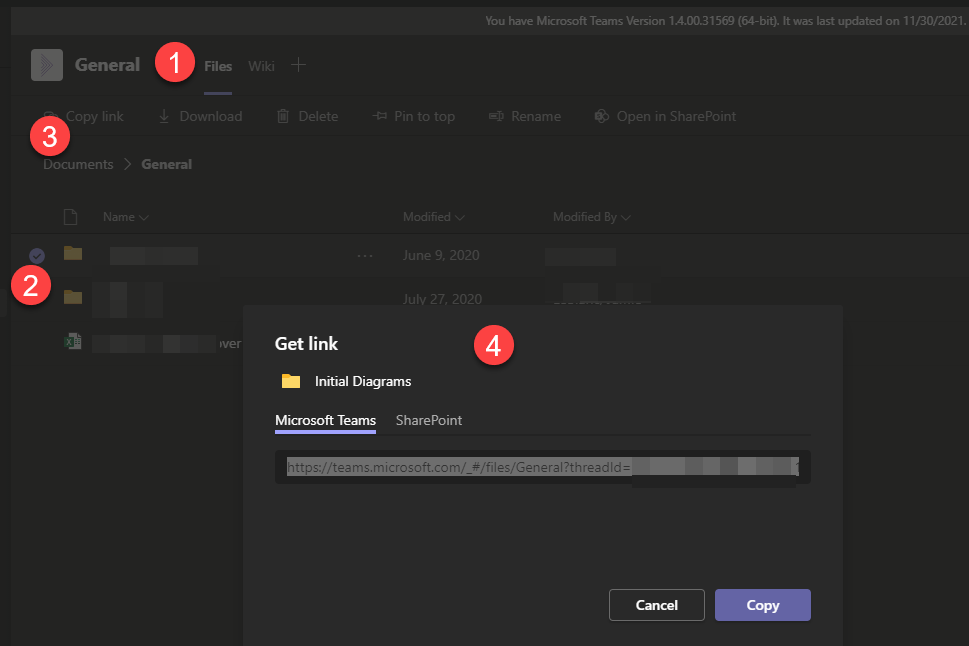
Task: Click the Initial Diagrams folder name
Action: 363,381
